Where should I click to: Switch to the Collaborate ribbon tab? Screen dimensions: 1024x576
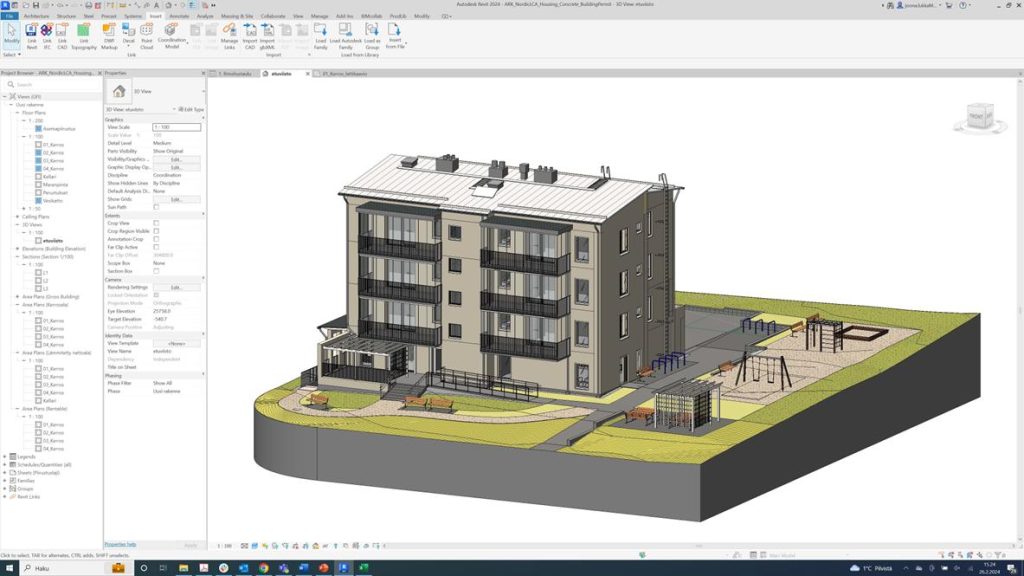pyautogui.click(x=273, y=16)
